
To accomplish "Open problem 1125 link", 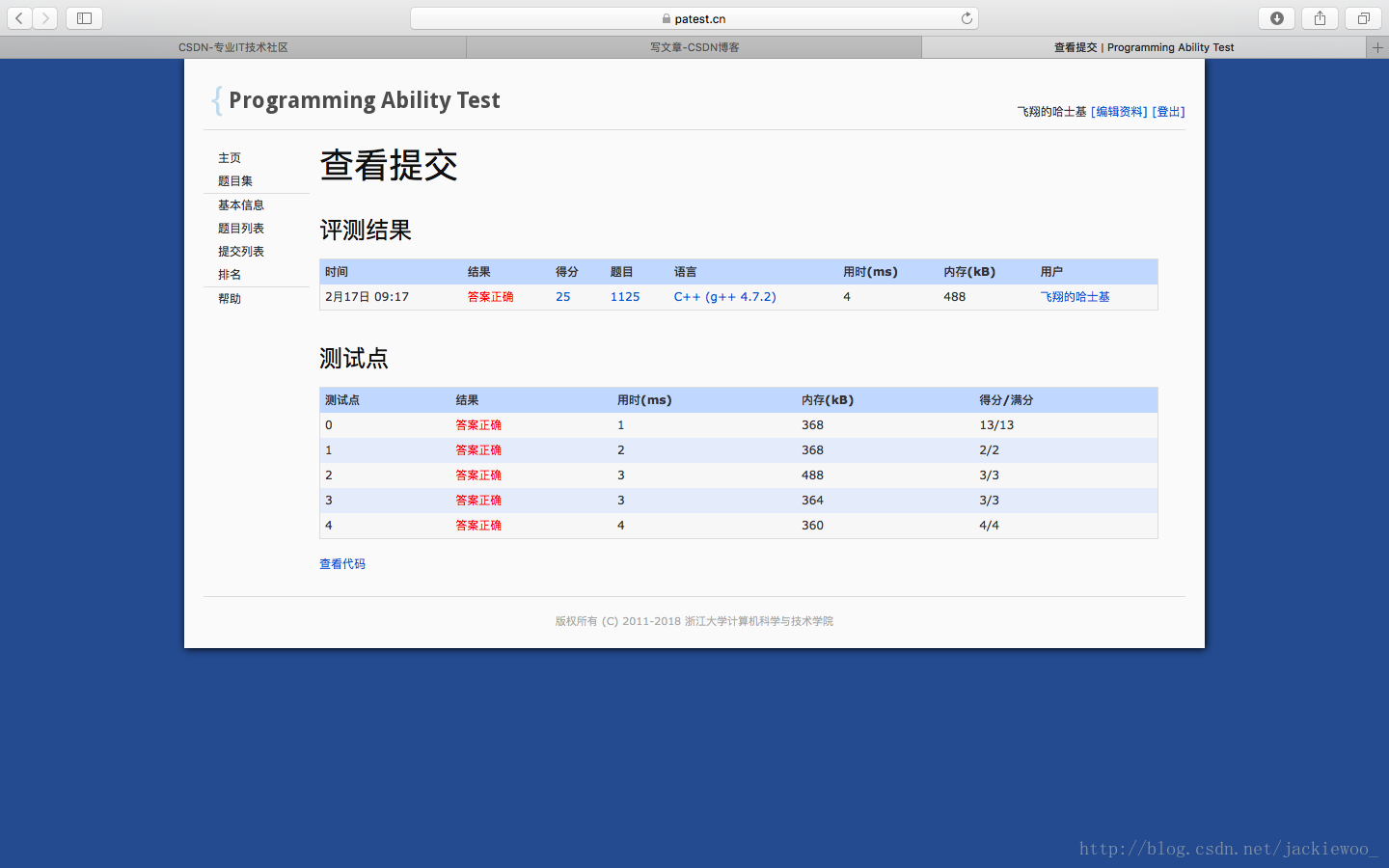I will coord(625,297).
